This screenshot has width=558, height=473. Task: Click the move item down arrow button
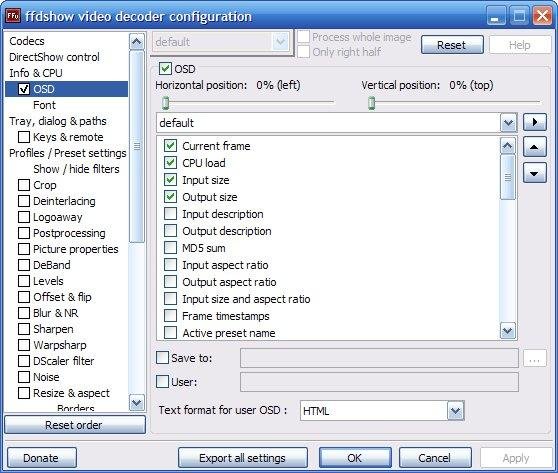tap(535, 173)
